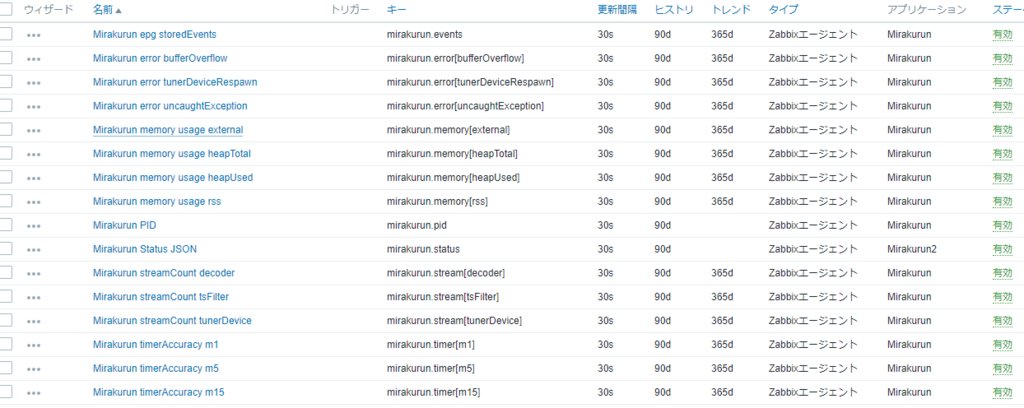
Task: Toggle 有効 status for epg storedEvents
Action: pos(1002,35)
